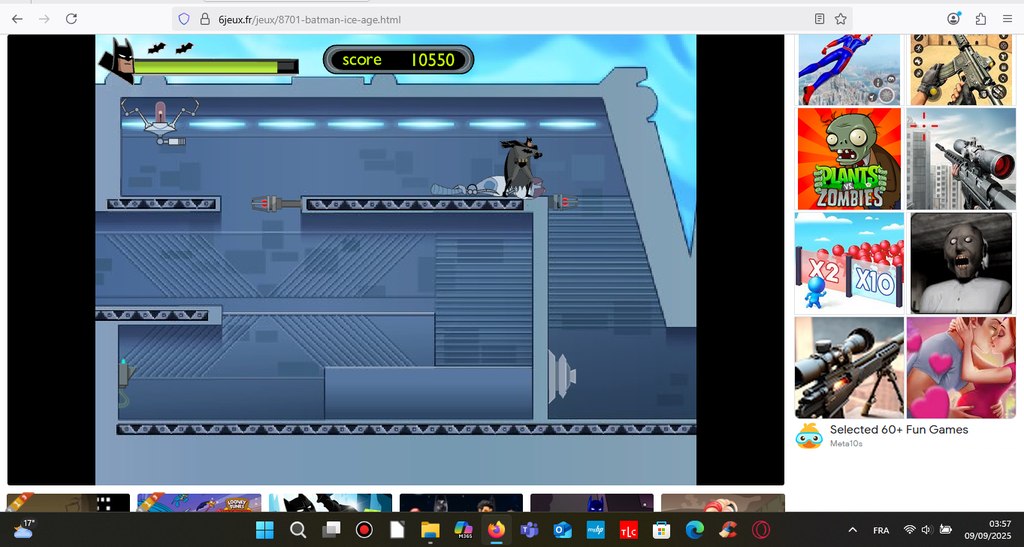Toggle reader view for this page
This screenshot has width=1024, height=547.
[x=819, y=19]
